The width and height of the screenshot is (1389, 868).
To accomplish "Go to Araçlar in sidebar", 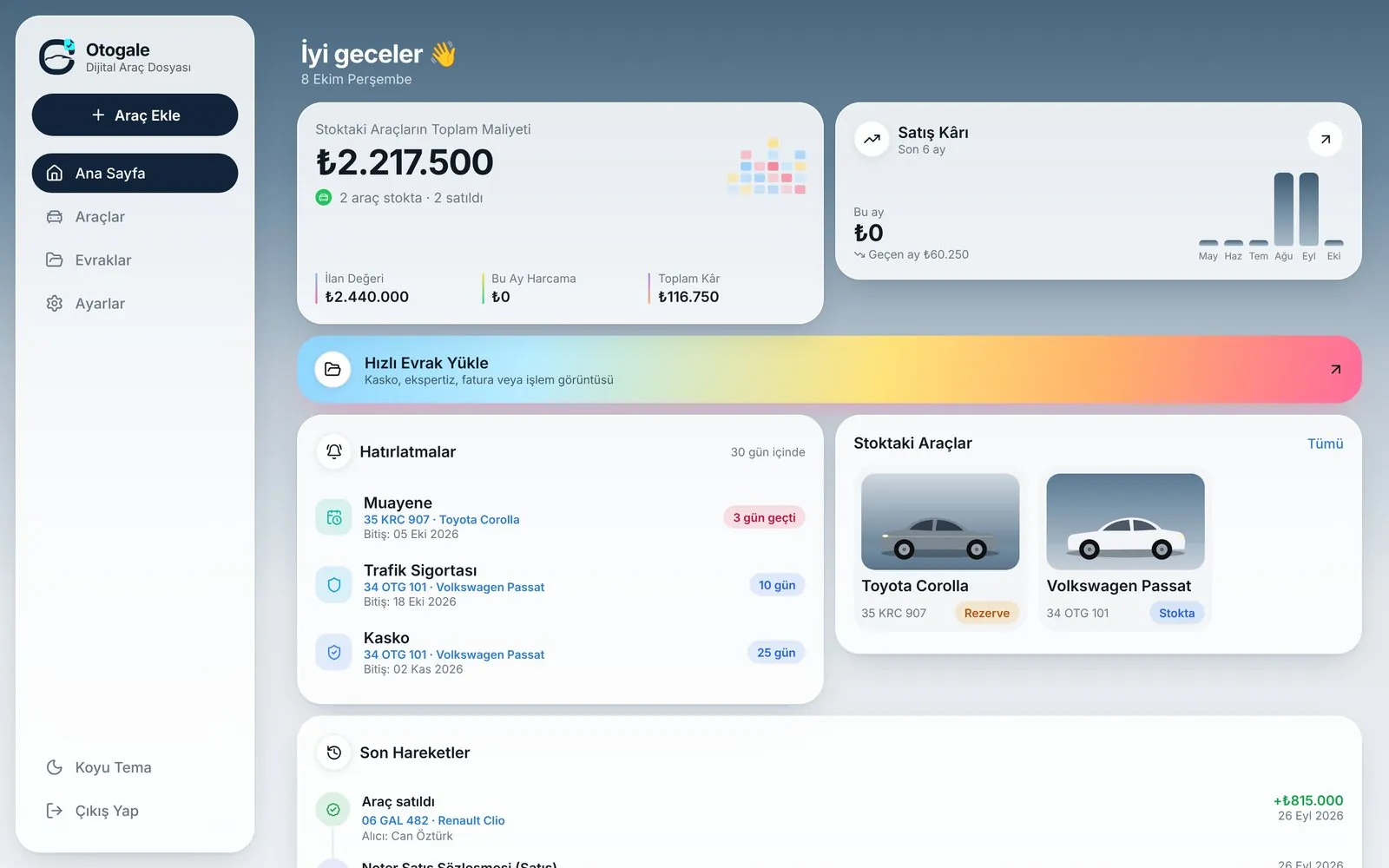I will tap(135, 217).
